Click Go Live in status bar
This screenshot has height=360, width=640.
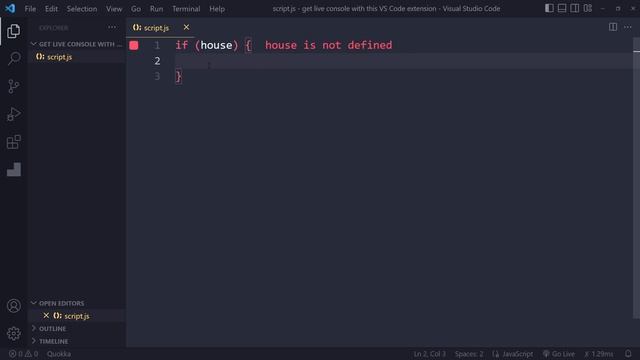[x=558, y=354]
